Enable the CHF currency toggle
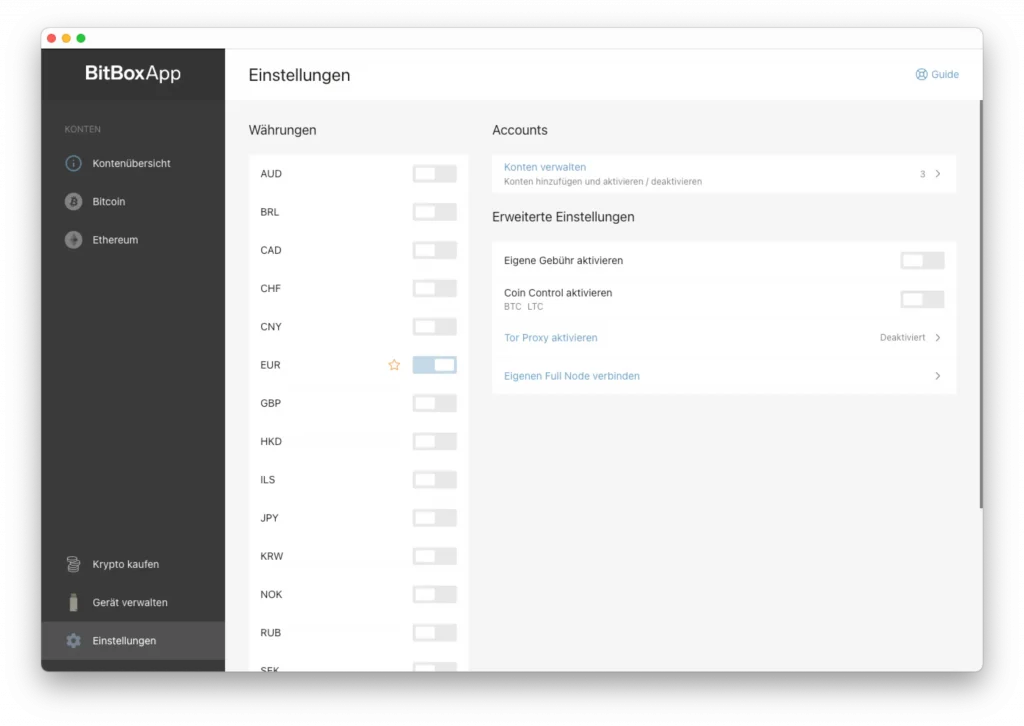Viewport: 1024px width, 726px height. pyautogui.click(x=434, y=289)
